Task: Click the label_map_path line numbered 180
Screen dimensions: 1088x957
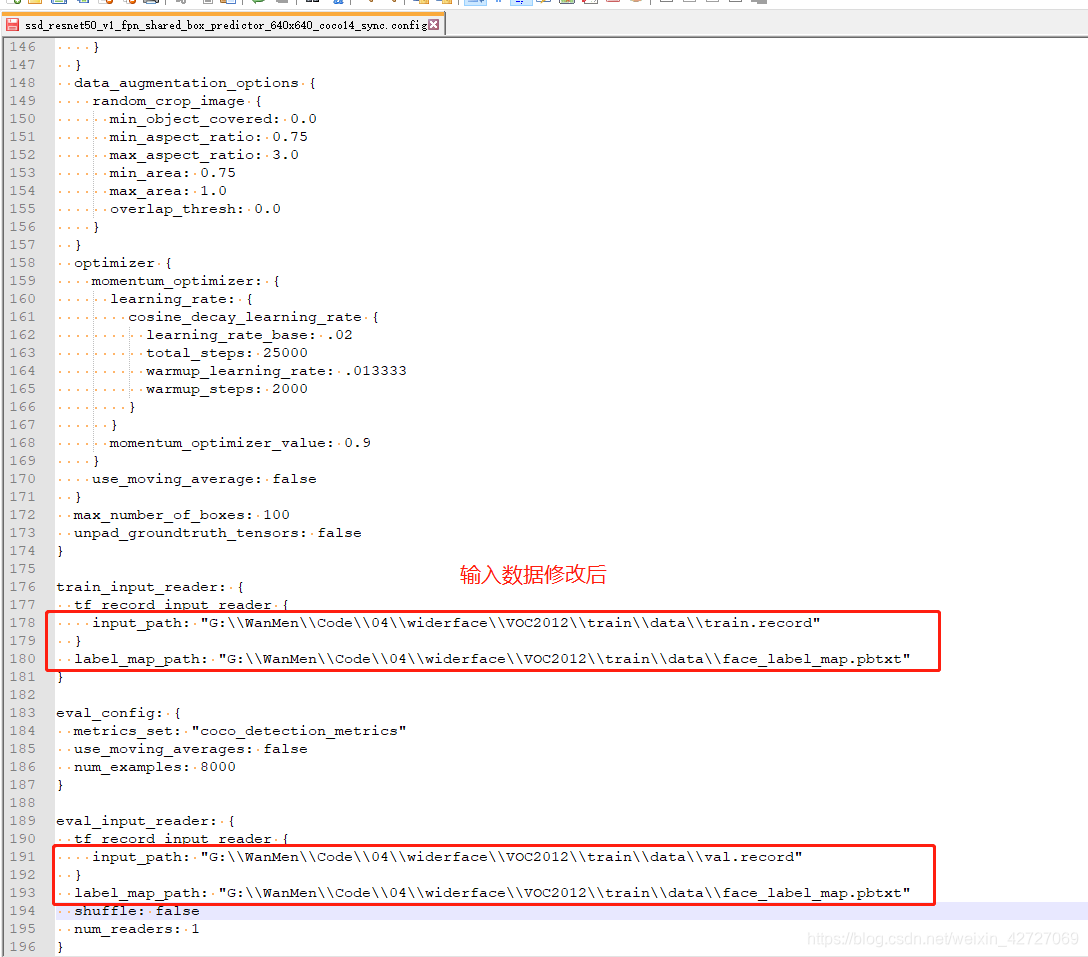Action: tap(492, 660)
